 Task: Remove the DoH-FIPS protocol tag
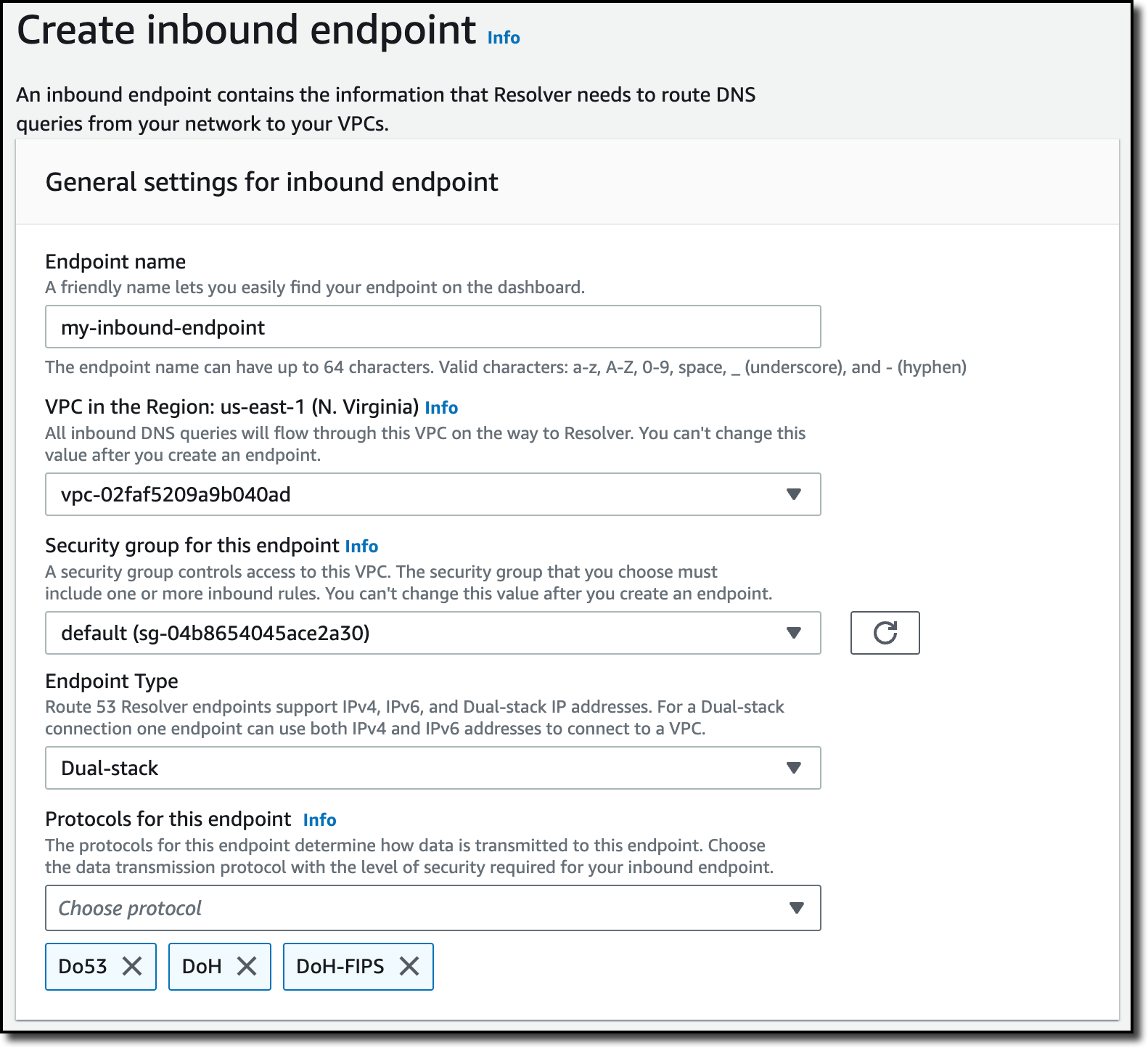tap(409, 966)
